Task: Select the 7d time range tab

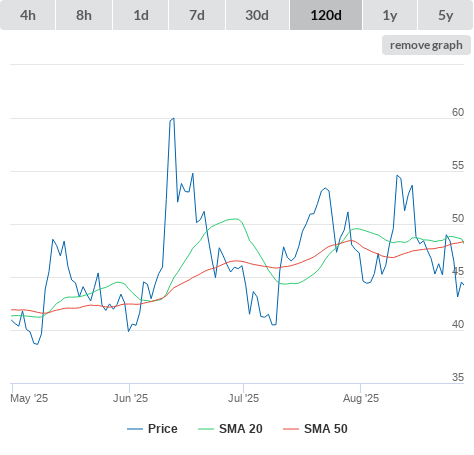Action: [197, 15]
